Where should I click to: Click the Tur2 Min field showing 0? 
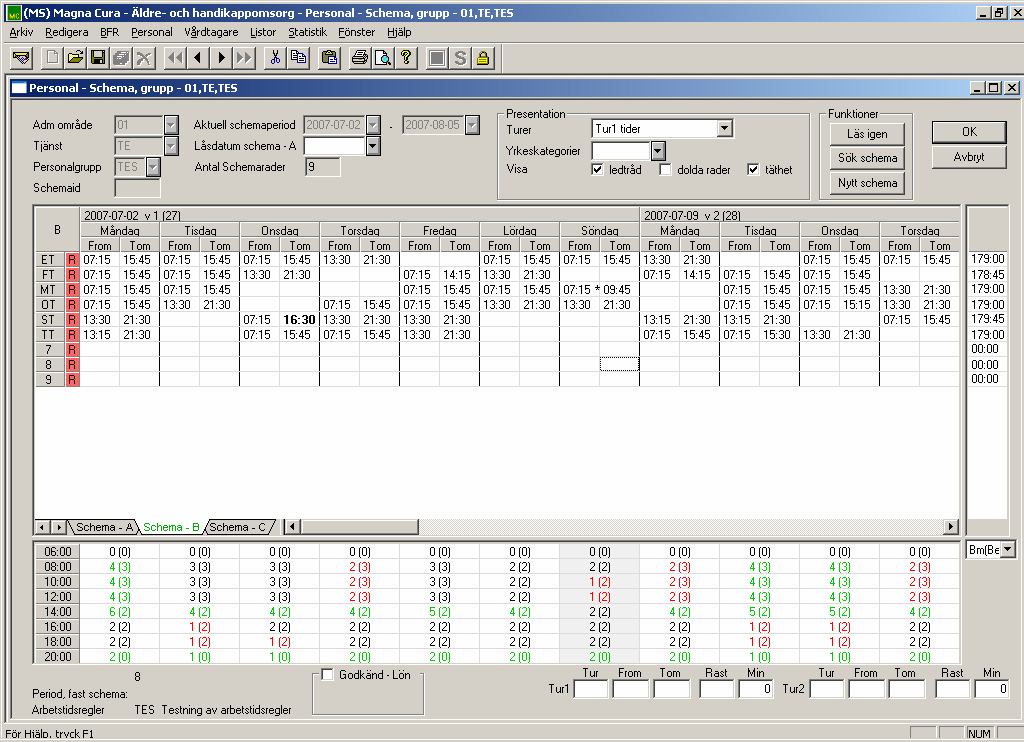tap(991, 689)
